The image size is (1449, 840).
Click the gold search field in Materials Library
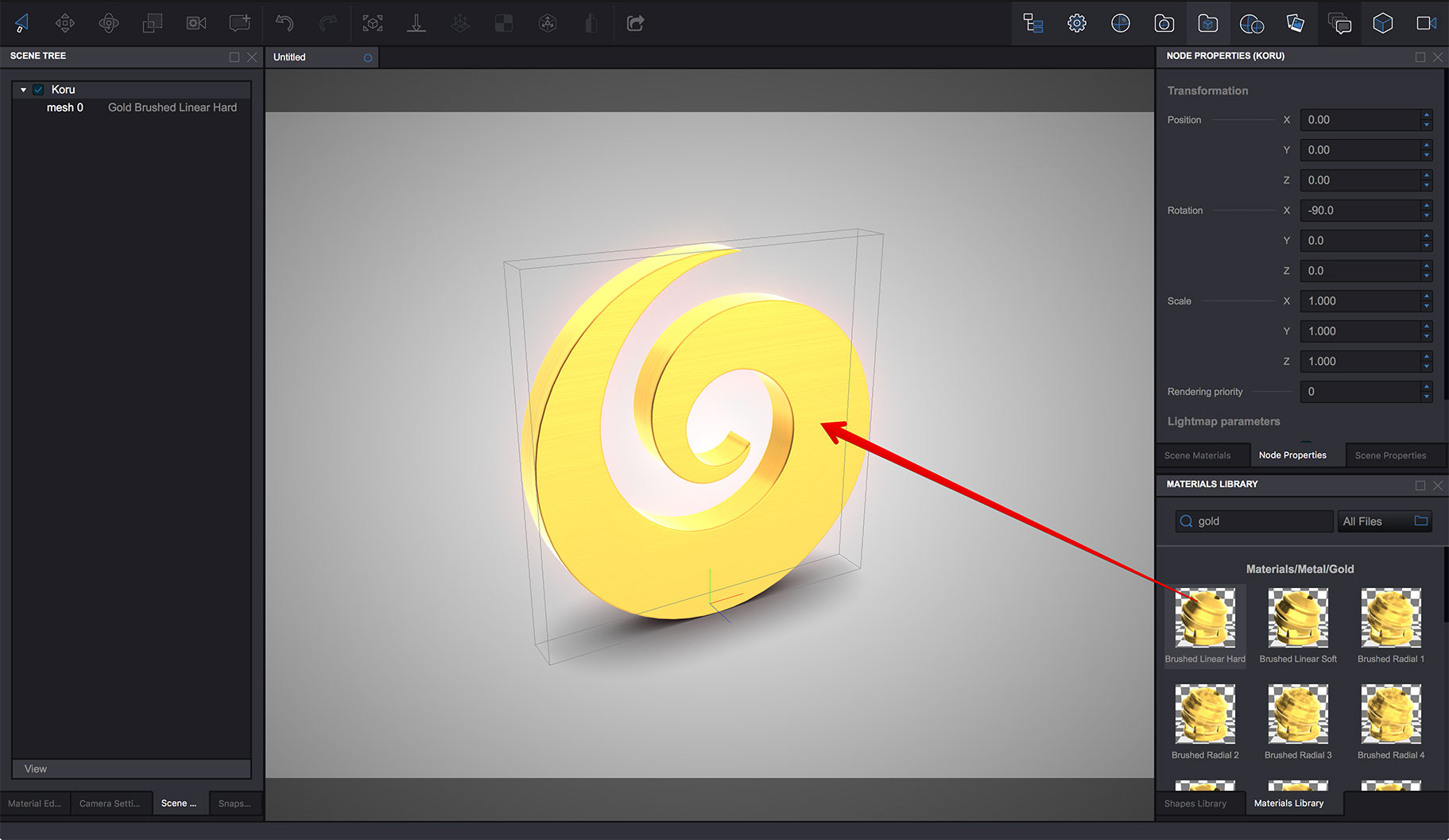point(1253,521)
